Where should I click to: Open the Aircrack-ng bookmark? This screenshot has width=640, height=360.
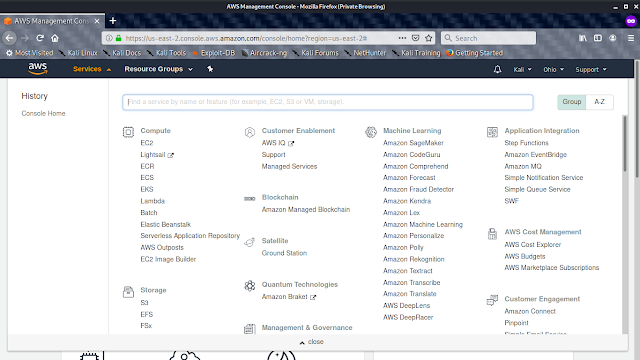click(264, 53)
